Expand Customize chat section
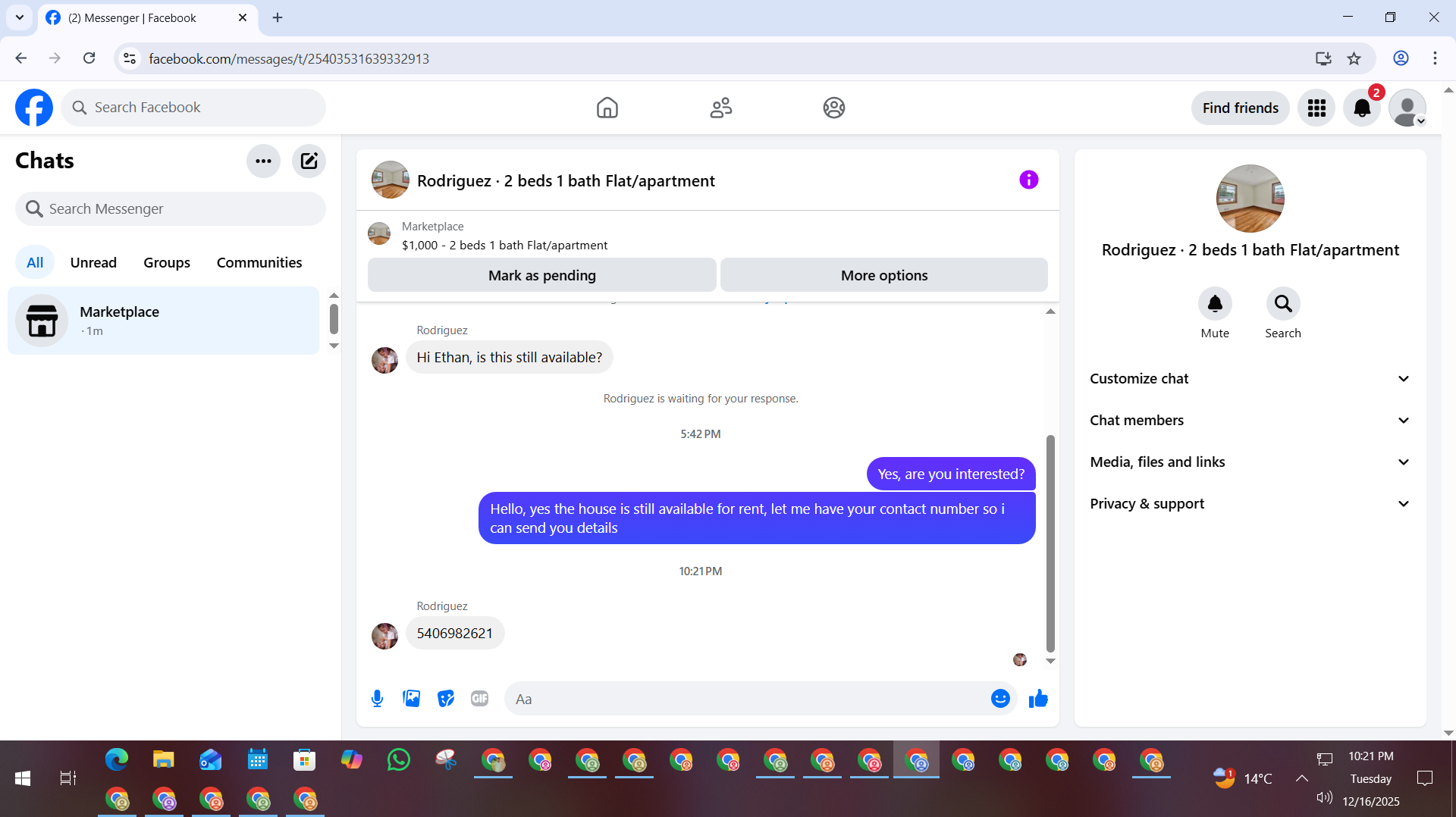1456x817 pixels. point(1250,379)
